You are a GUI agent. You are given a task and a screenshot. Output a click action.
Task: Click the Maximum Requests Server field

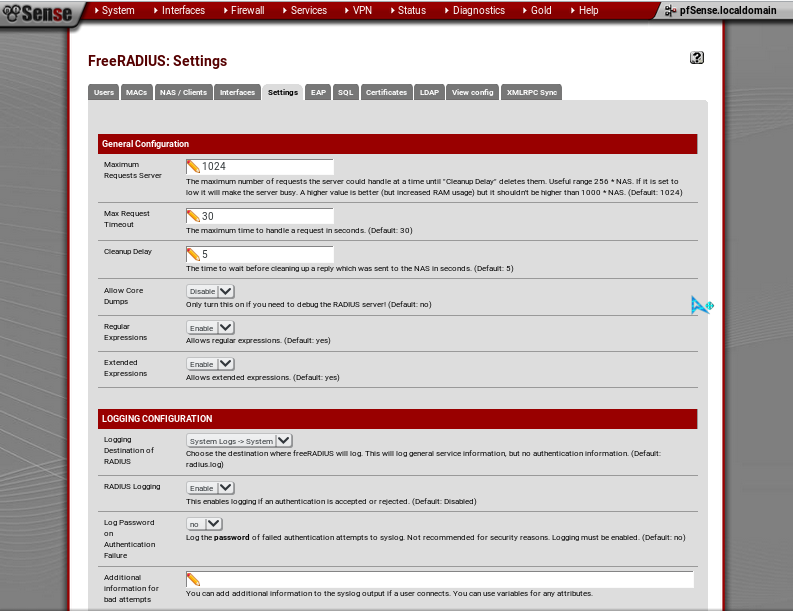[259, 166]
